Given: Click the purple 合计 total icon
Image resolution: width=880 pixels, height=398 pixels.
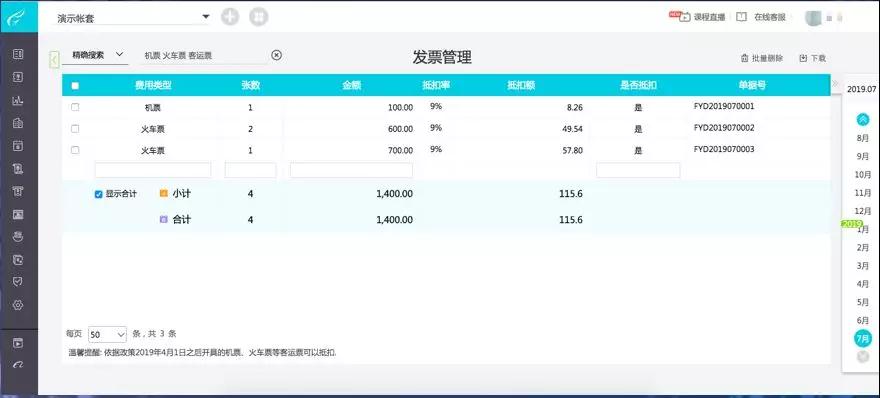Looking at the screenshot, I should coord(164,219).
